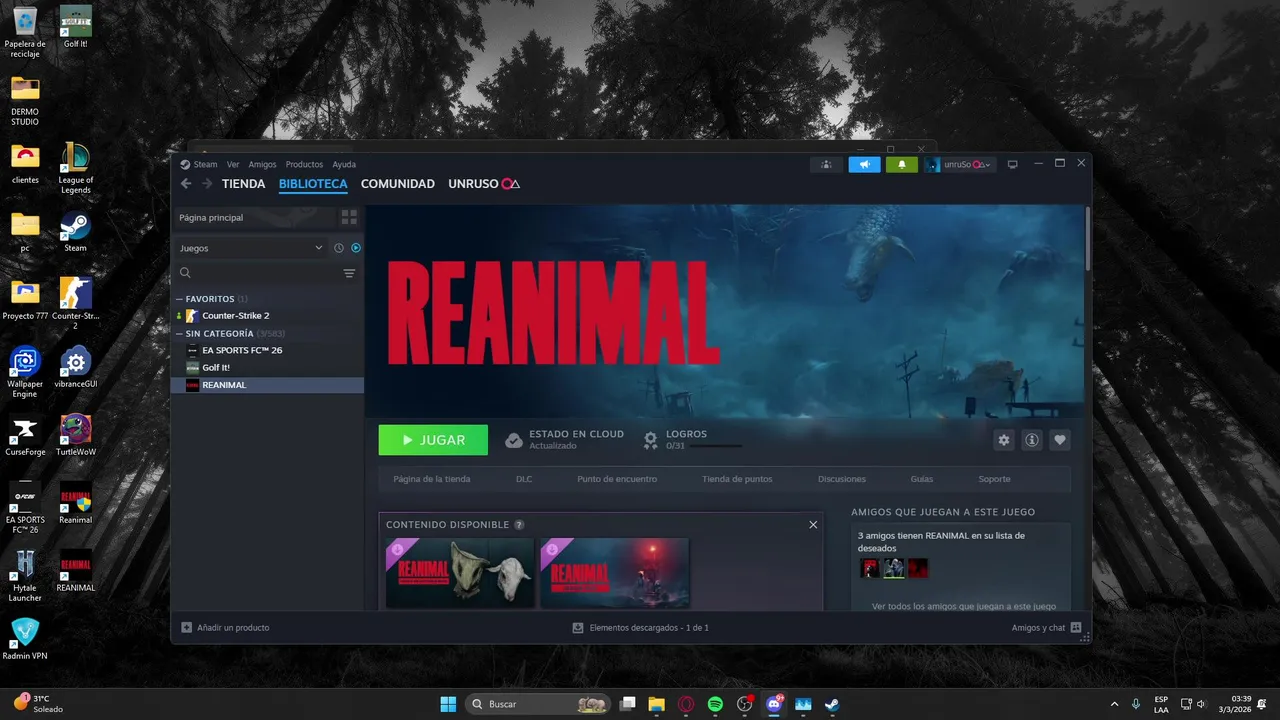
Task: Toggle the ready-to-play filter icon
Action: pos(356,248)
